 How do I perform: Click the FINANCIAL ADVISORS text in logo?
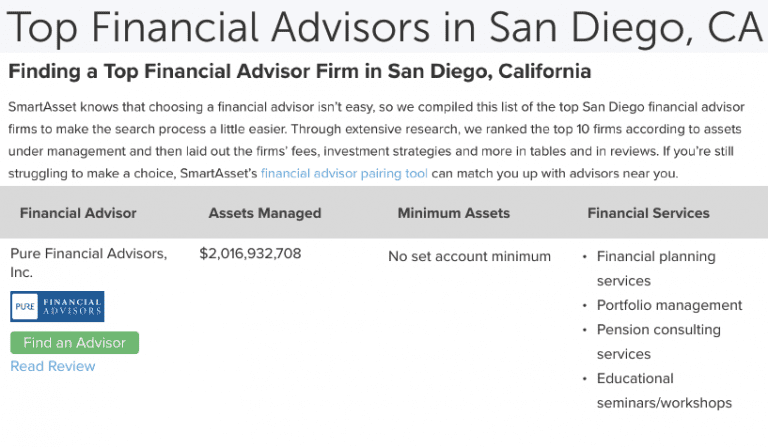(72, 306)
